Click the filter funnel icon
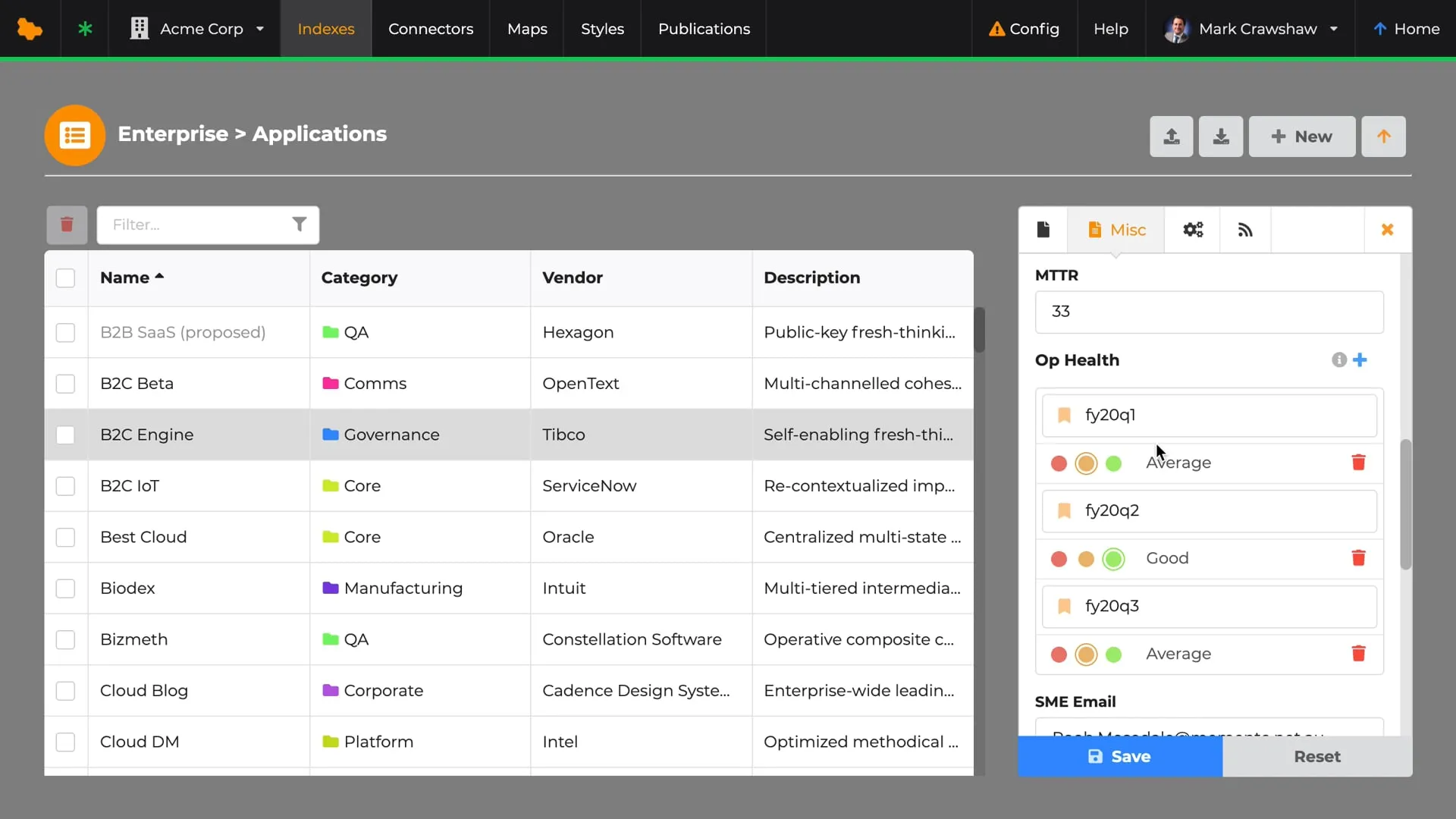This screenshot has height=819, width=1456. pyautogui.click(x=300, y=224)
